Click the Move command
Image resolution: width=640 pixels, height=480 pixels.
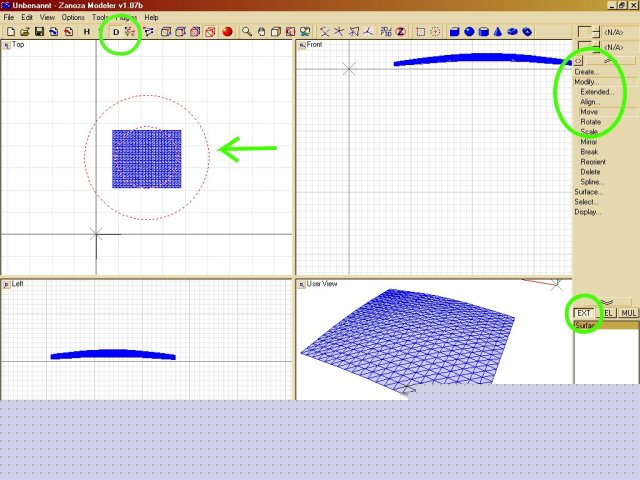pyautogui.click(x=589, y=112)
